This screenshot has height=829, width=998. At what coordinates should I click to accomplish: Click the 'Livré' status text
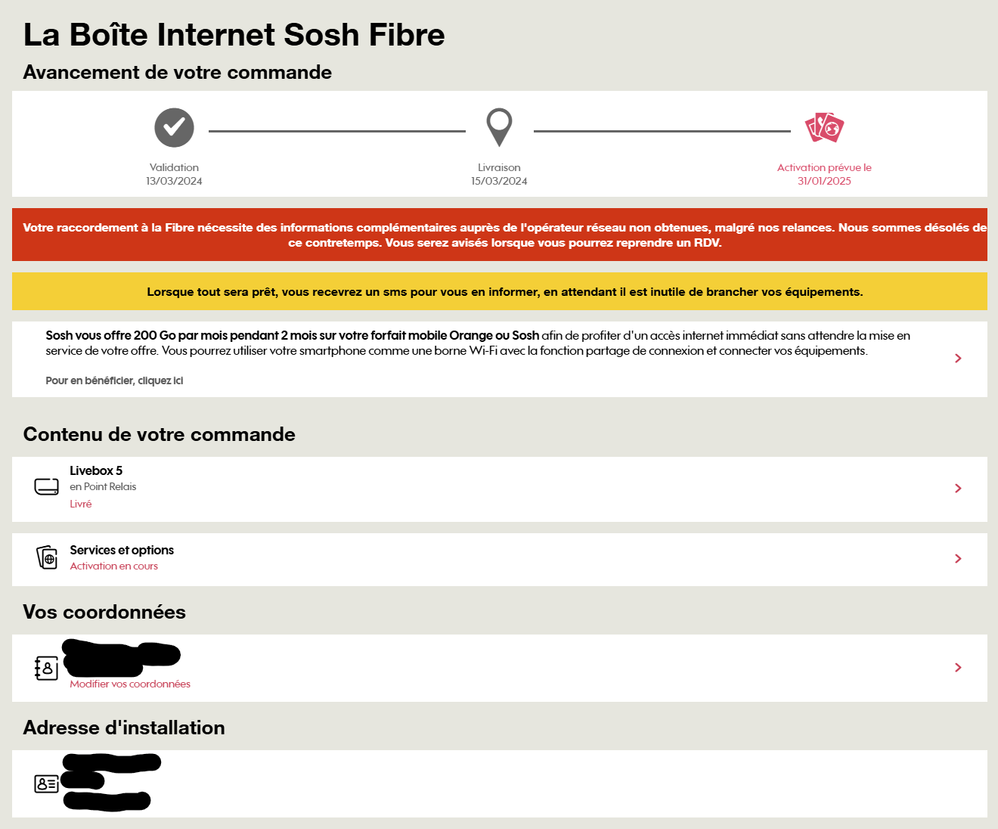tap(81, 504)
